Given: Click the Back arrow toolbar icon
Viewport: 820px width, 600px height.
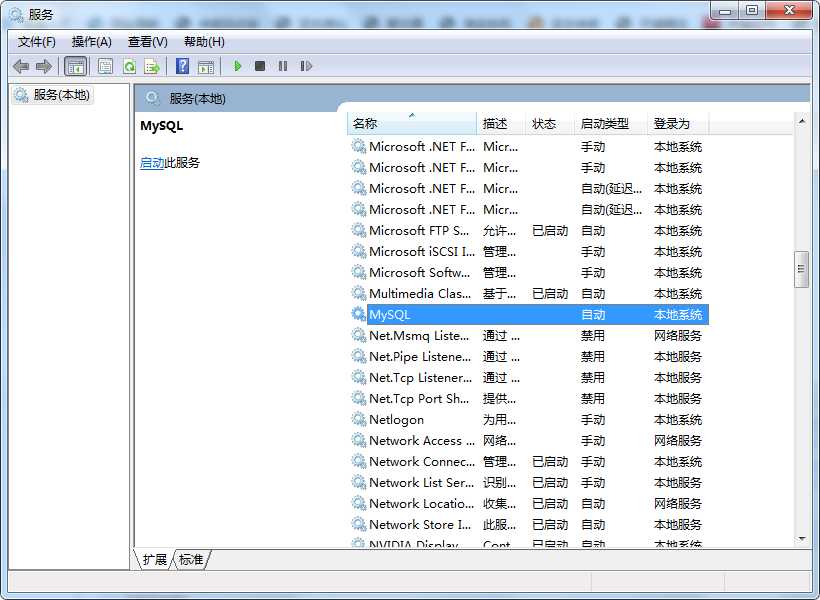Looking at the screenshot, I should [21, 66].
